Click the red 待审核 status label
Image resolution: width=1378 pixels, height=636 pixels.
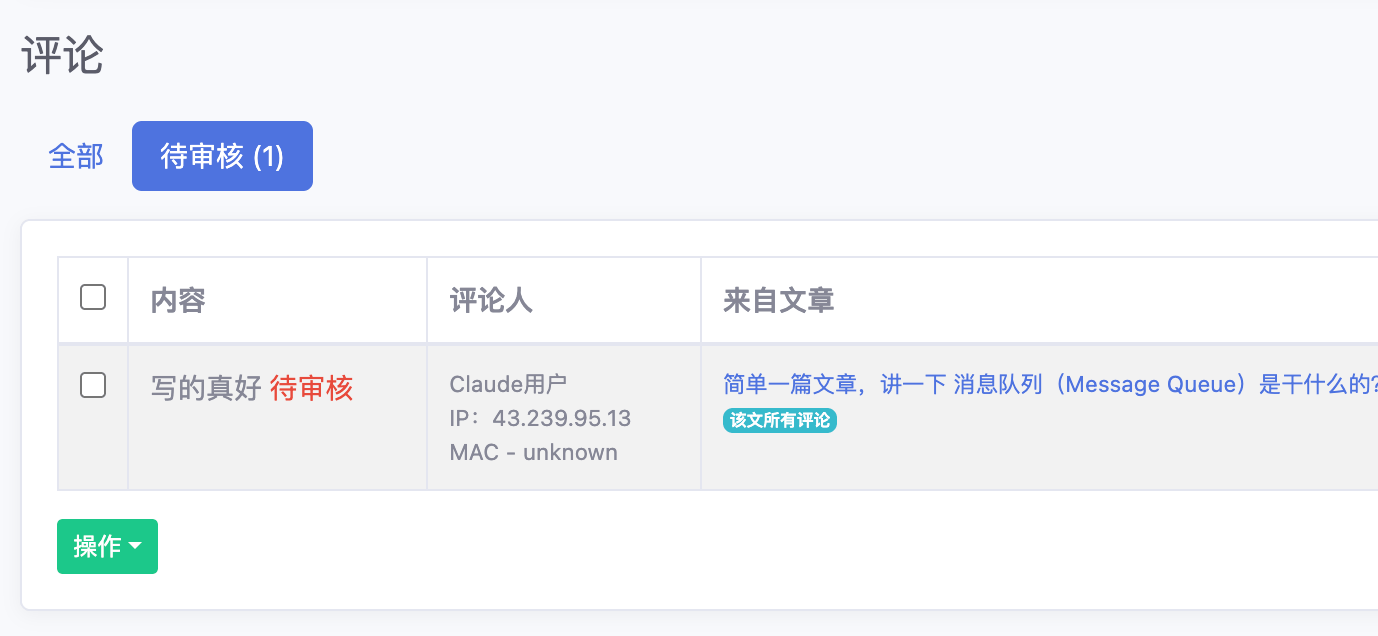312,388
